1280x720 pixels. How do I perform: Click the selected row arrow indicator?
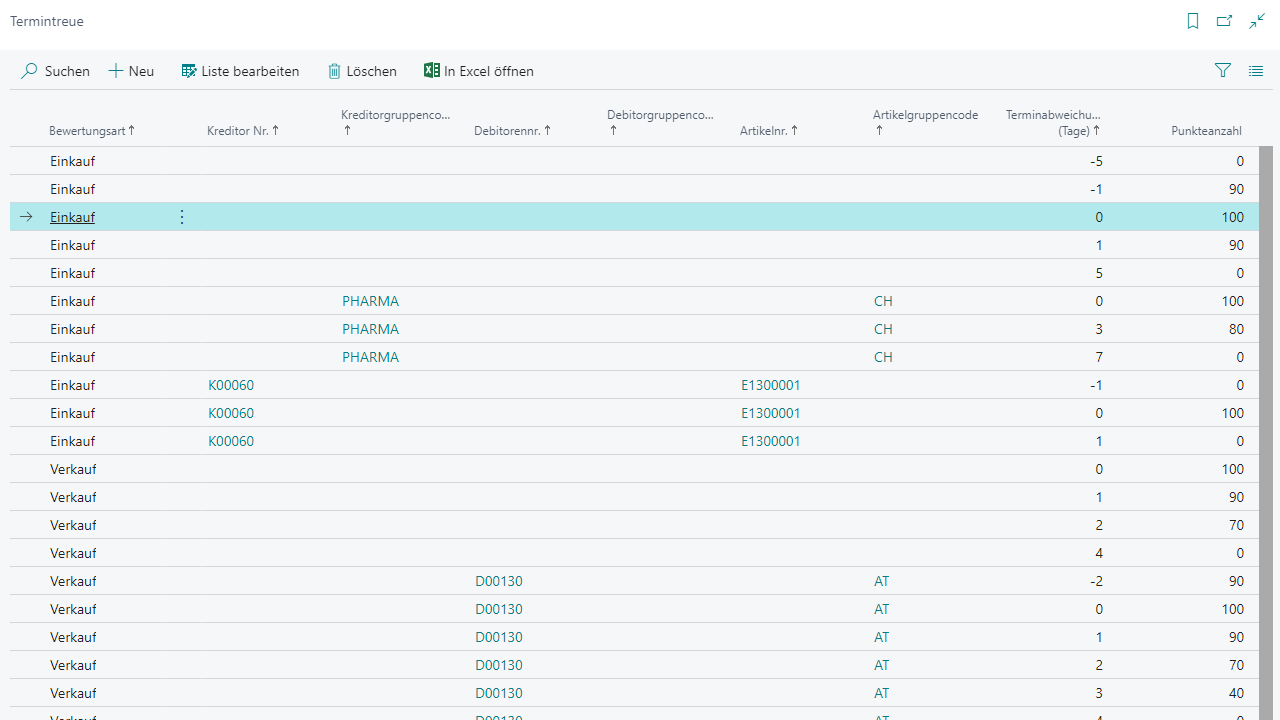pos(27,217)
